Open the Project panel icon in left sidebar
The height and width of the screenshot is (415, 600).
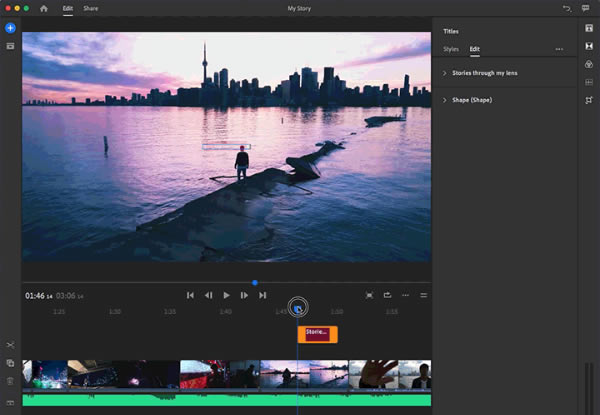point(10,46)
